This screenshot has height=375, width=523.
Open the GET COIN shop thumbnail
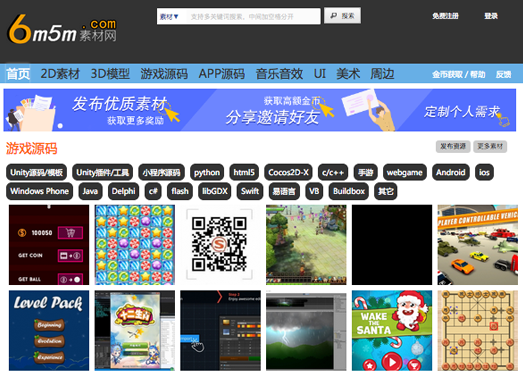click(x=49, y=245)
